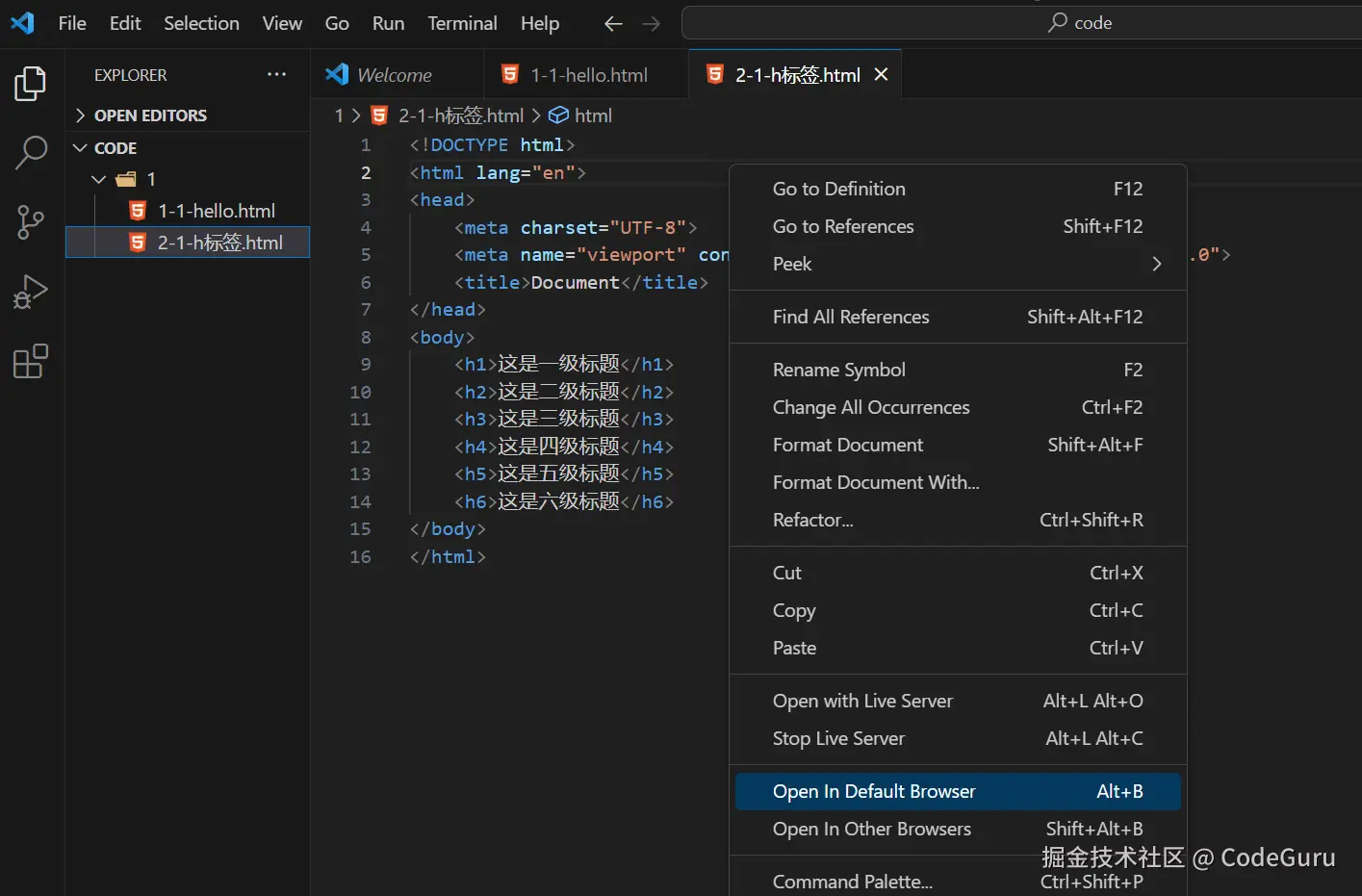Click the go forward navigation arrow
The width and height of the screenshot is (1362, 896).
click(x=652, y=23)
